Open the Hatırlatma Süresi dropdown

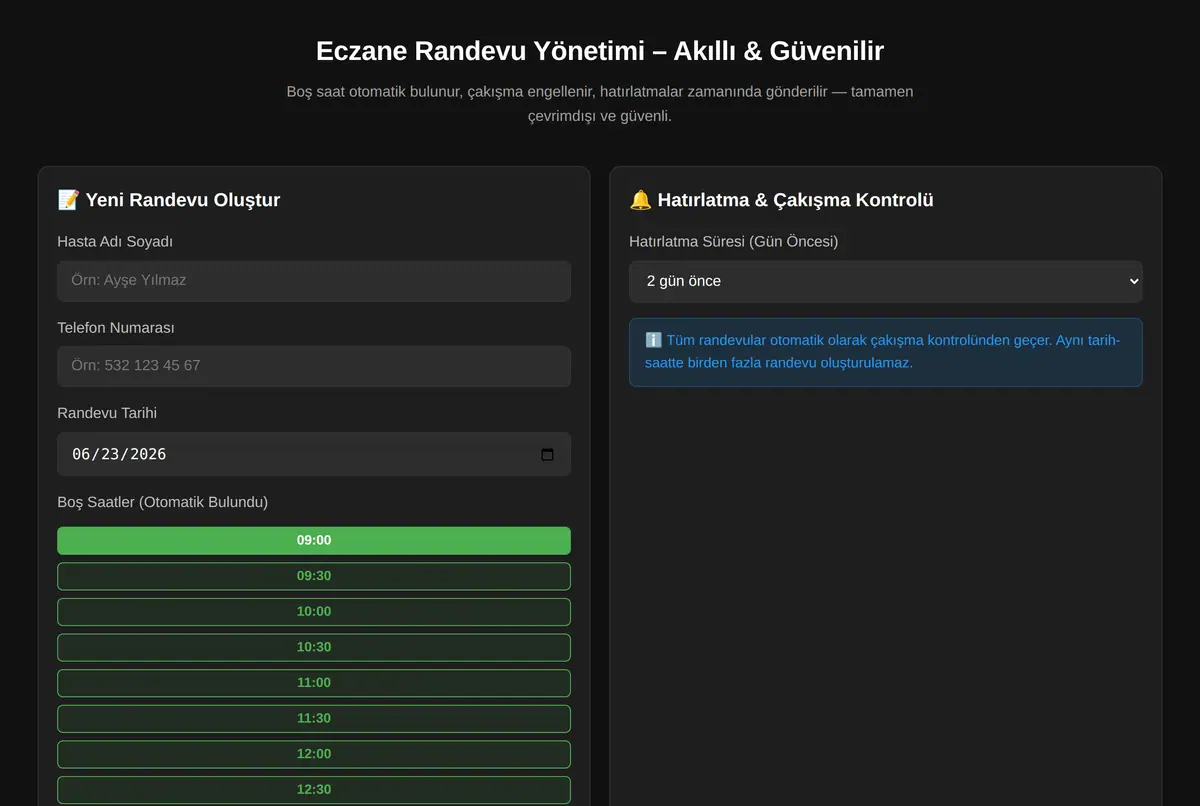click(885, 281)
